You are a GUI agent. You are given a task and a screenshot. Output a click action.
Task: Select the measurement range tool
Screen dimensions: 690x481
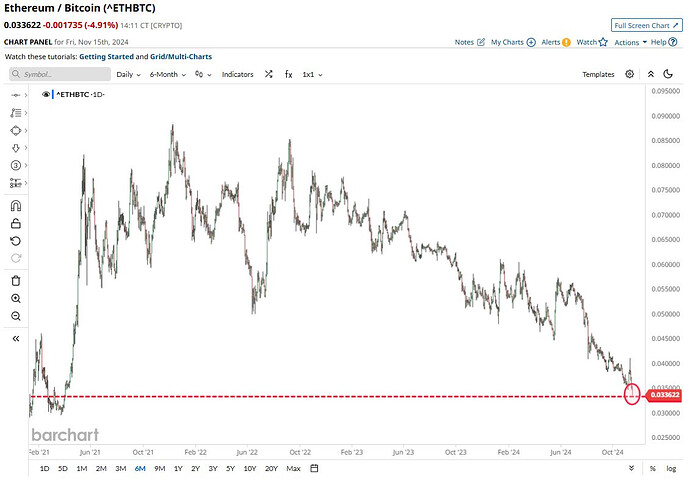coord(15,183)
